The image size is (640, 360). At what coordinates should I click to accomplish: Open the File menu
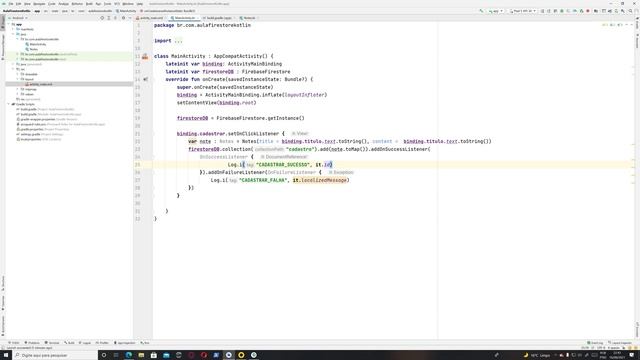[x=11, y=4]
